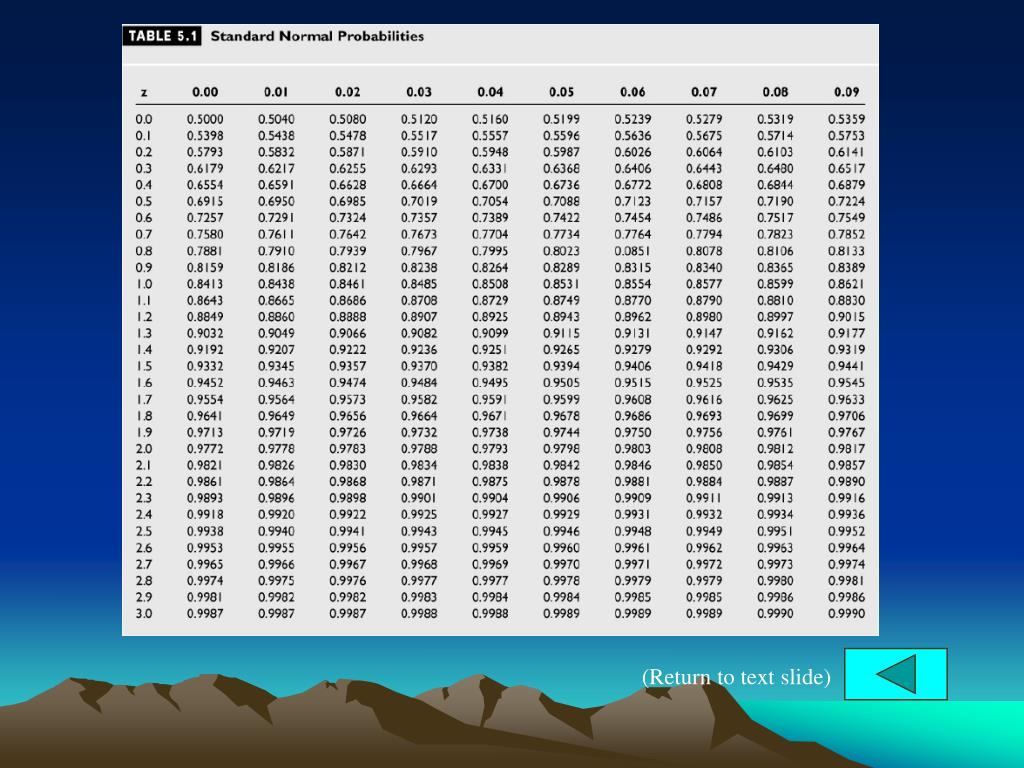Viewport: 1024px width, 768px height.
Task: Click the value 0.9515 in row 1.6
Action: [x=633, y=383]
